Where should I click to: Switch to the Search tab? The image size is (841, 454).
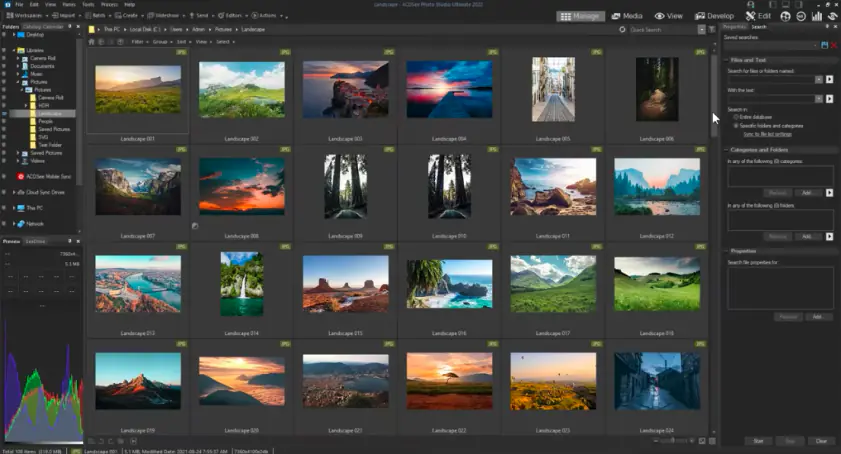pos(758,26)
